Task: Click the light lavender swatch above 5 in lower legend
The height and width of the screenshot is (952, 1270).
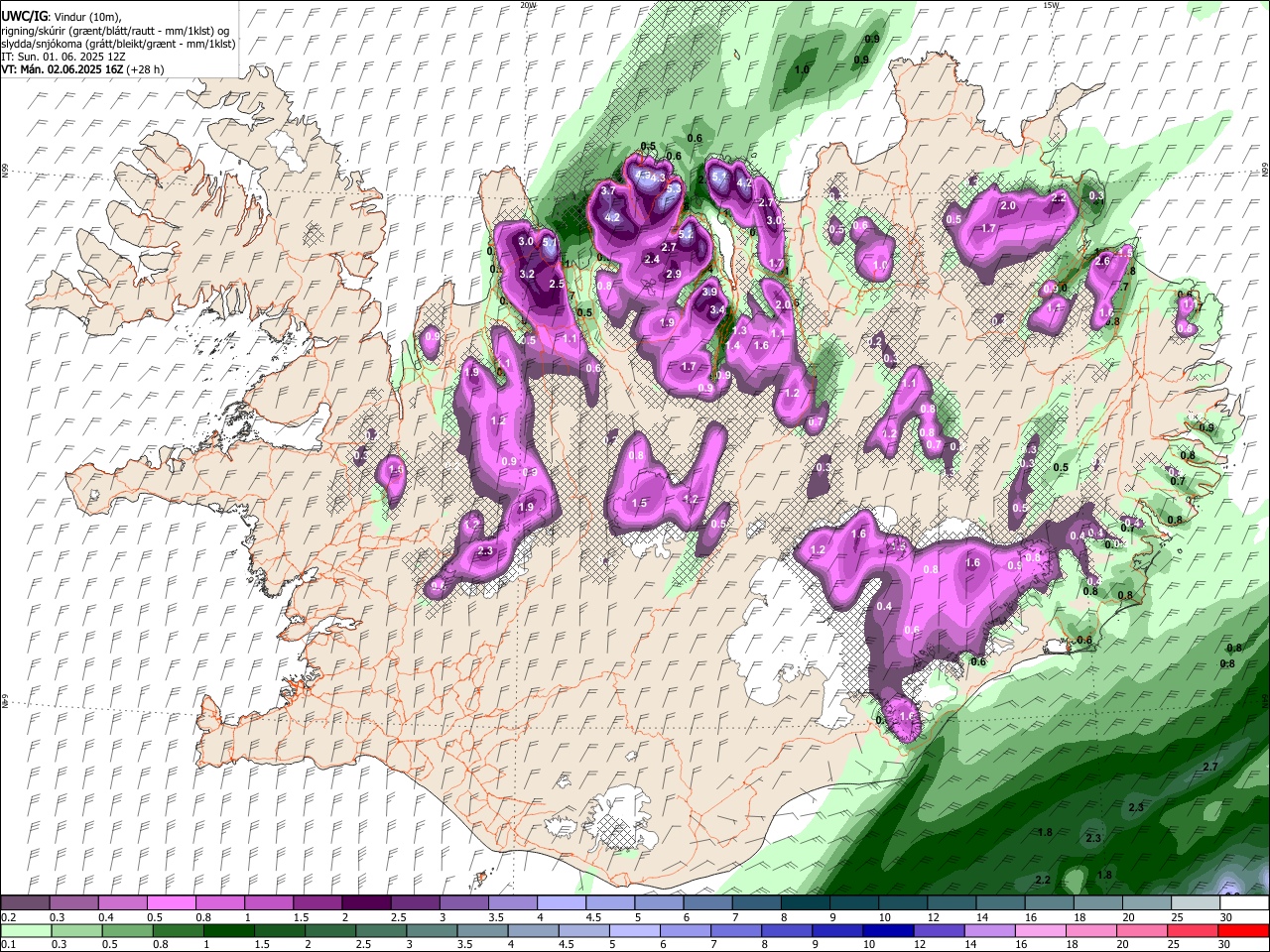Action: (633, 930)
